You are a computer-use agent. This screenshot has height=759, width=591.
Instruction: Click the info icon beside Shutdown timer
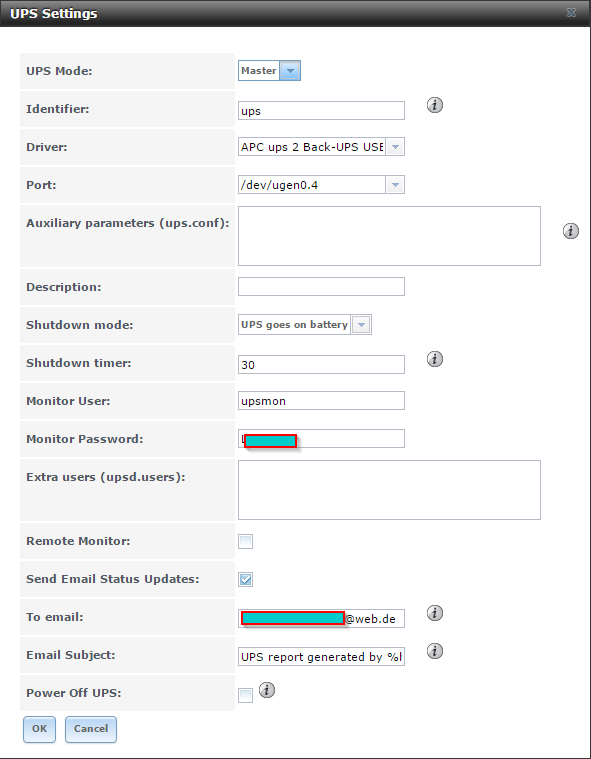435,359
